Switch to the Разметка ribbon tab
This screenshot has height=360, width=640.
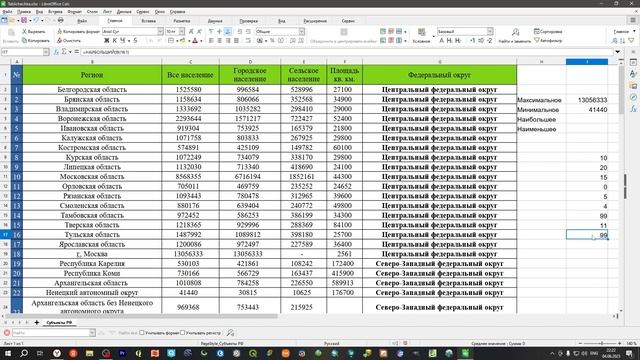tap(182, 20)
